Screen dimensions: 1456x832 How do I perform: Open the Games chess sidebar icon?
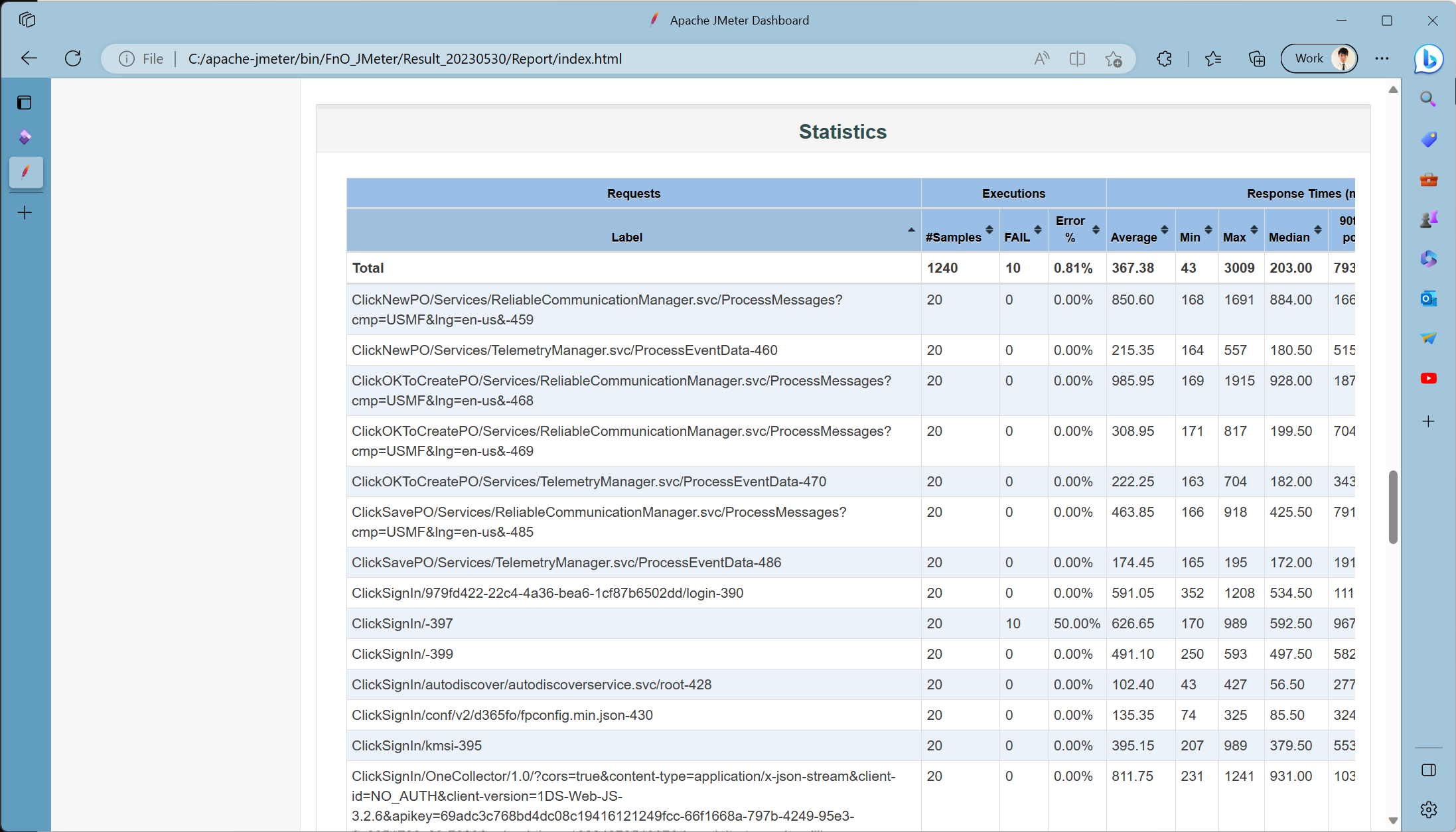[x=1428, y=219]
